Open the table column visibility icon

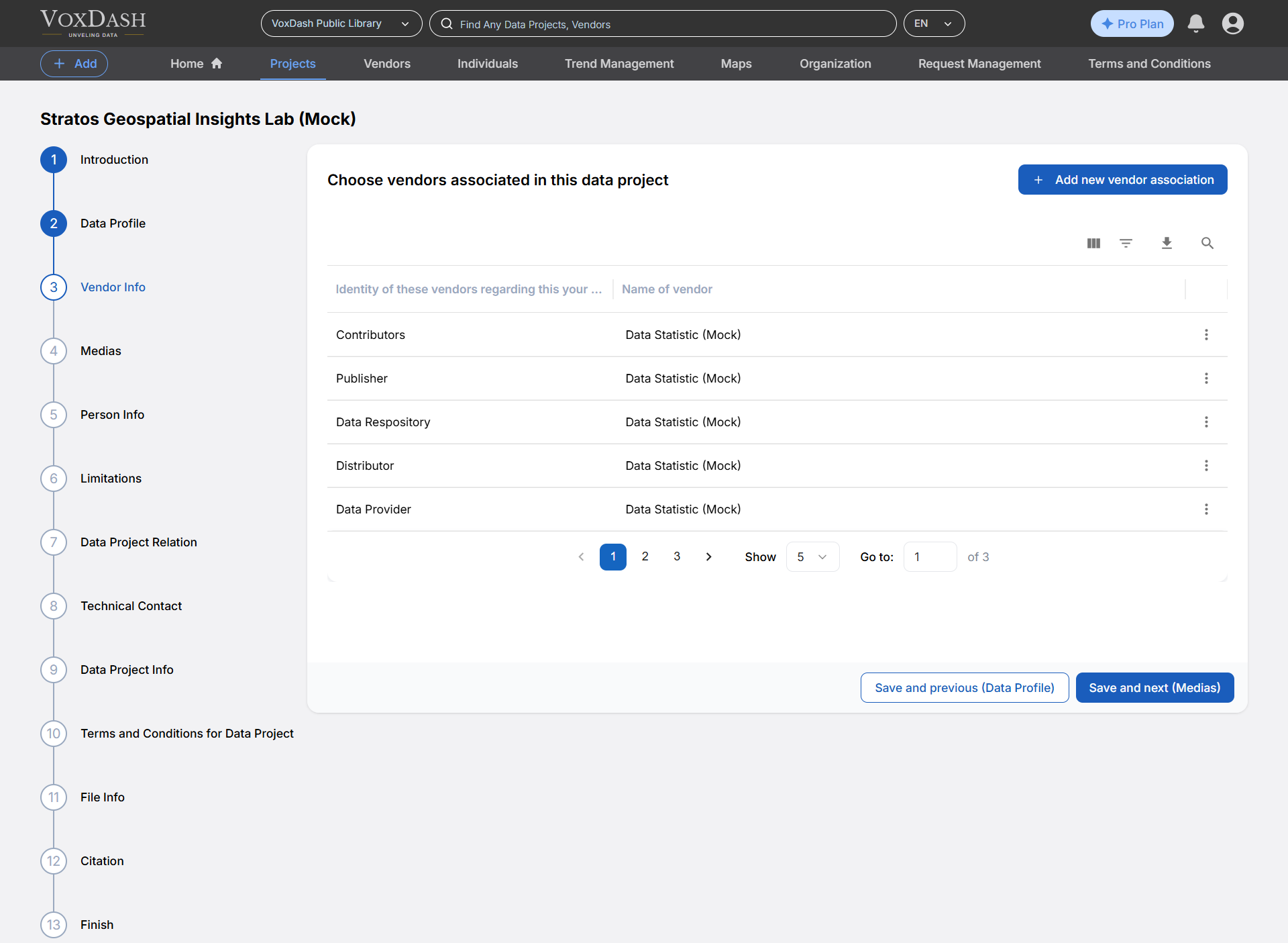click(1093, 243)
